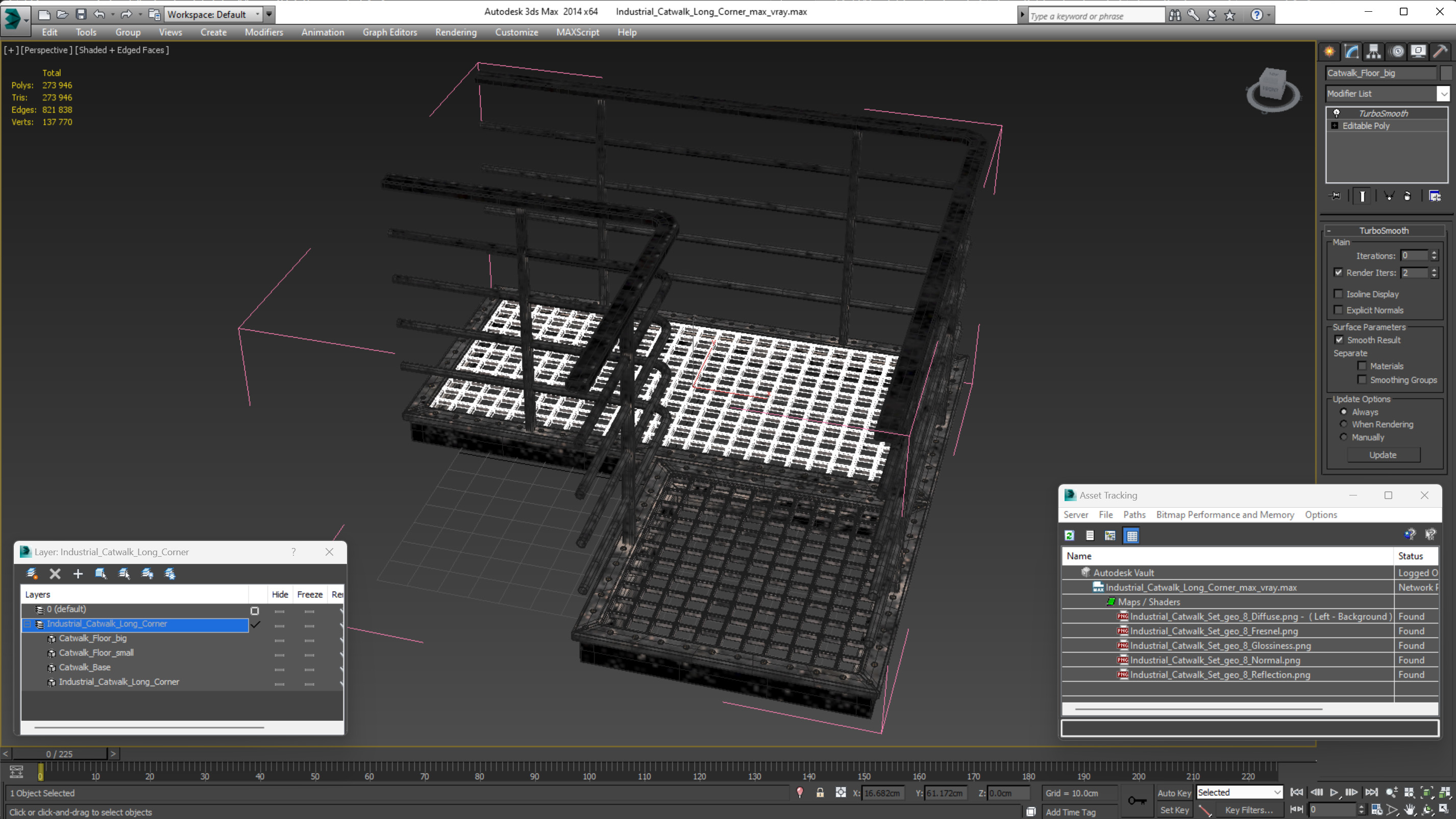Open Bitmap Performance and Memory menu
This screenshot has height=819, width=1456.
(1225, 514)
